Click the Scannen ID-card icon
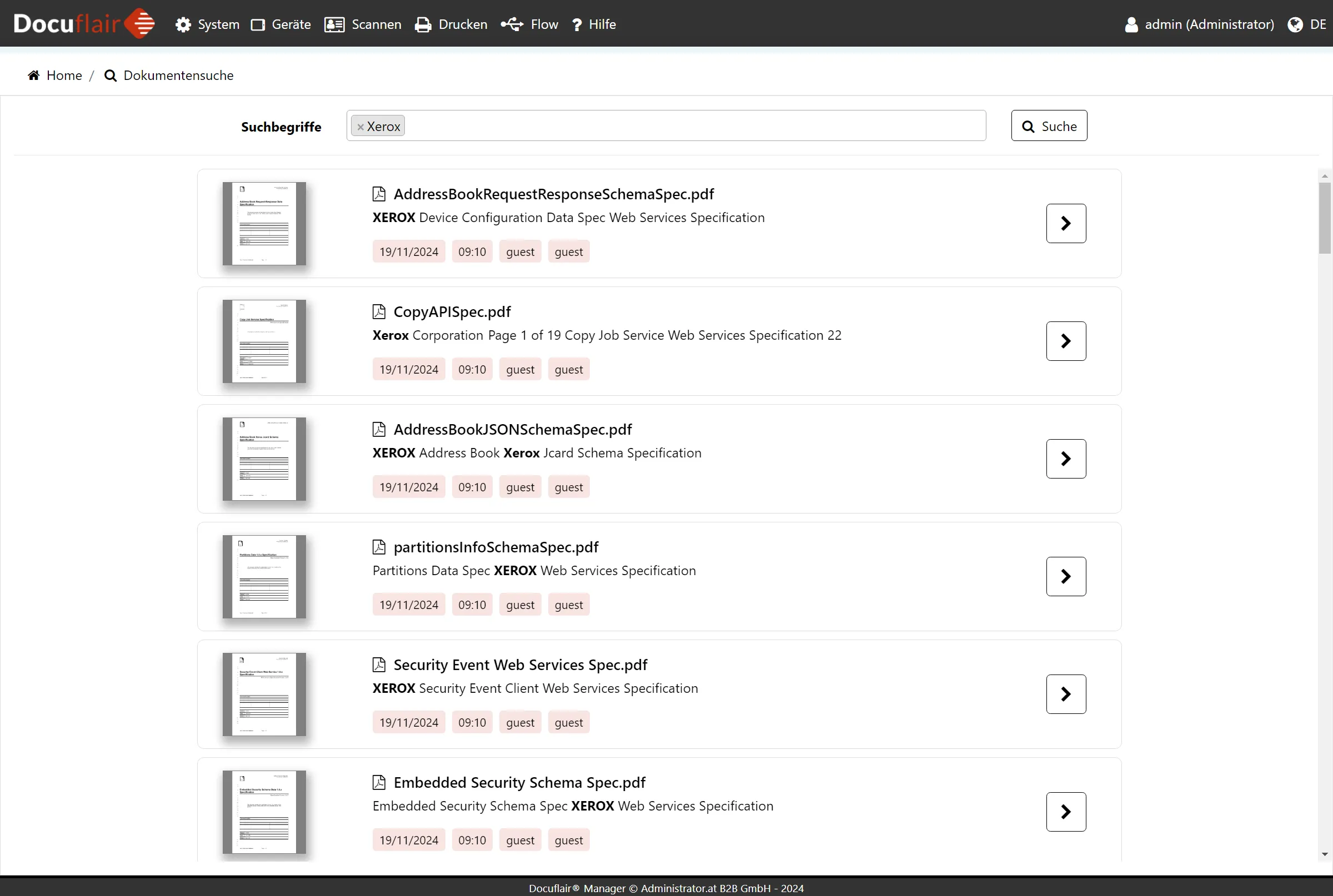The image size is (1333, 896). click(x=334, y=24)
